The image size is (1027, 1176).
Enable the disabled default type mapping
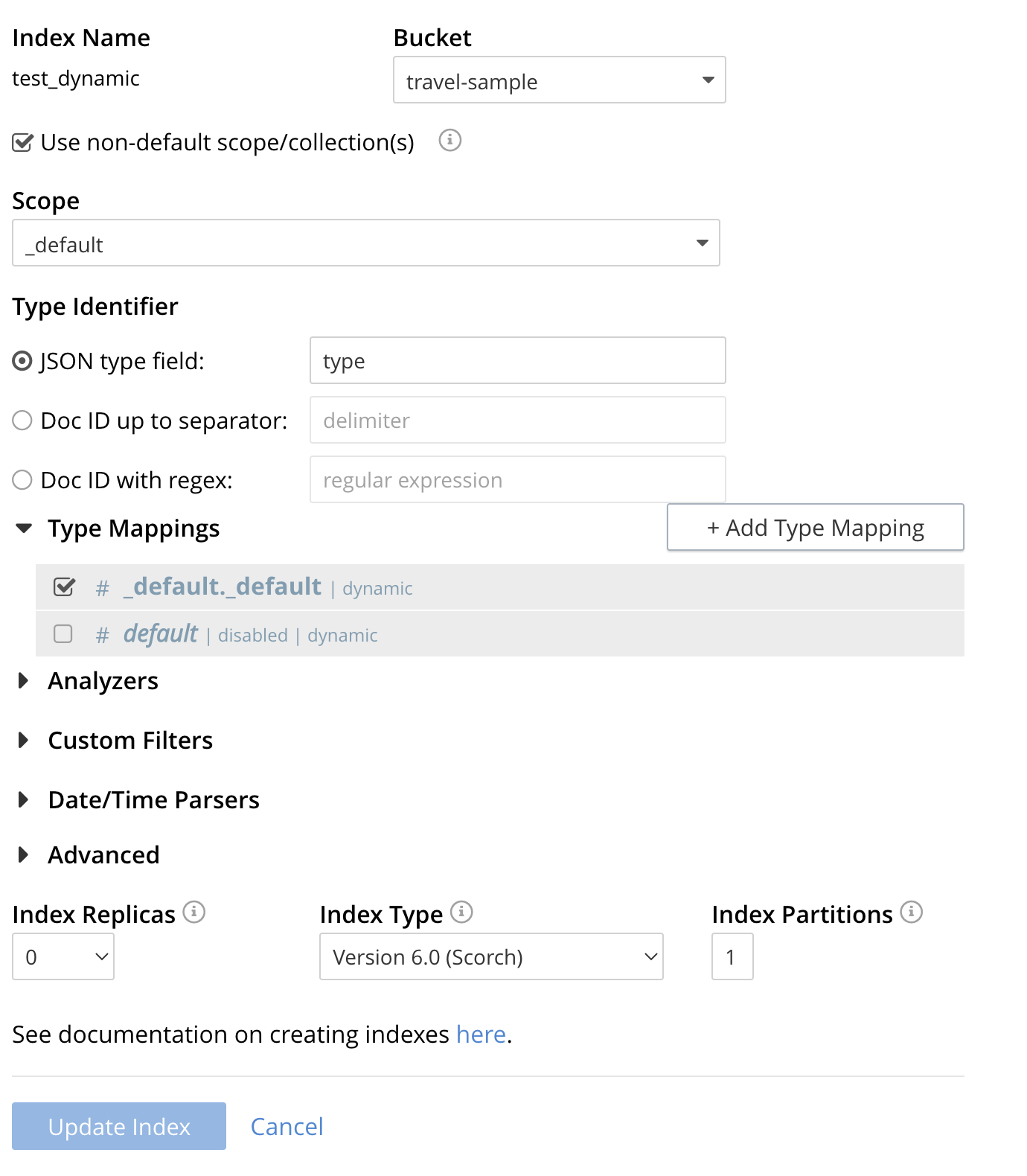tap(63, 633)
